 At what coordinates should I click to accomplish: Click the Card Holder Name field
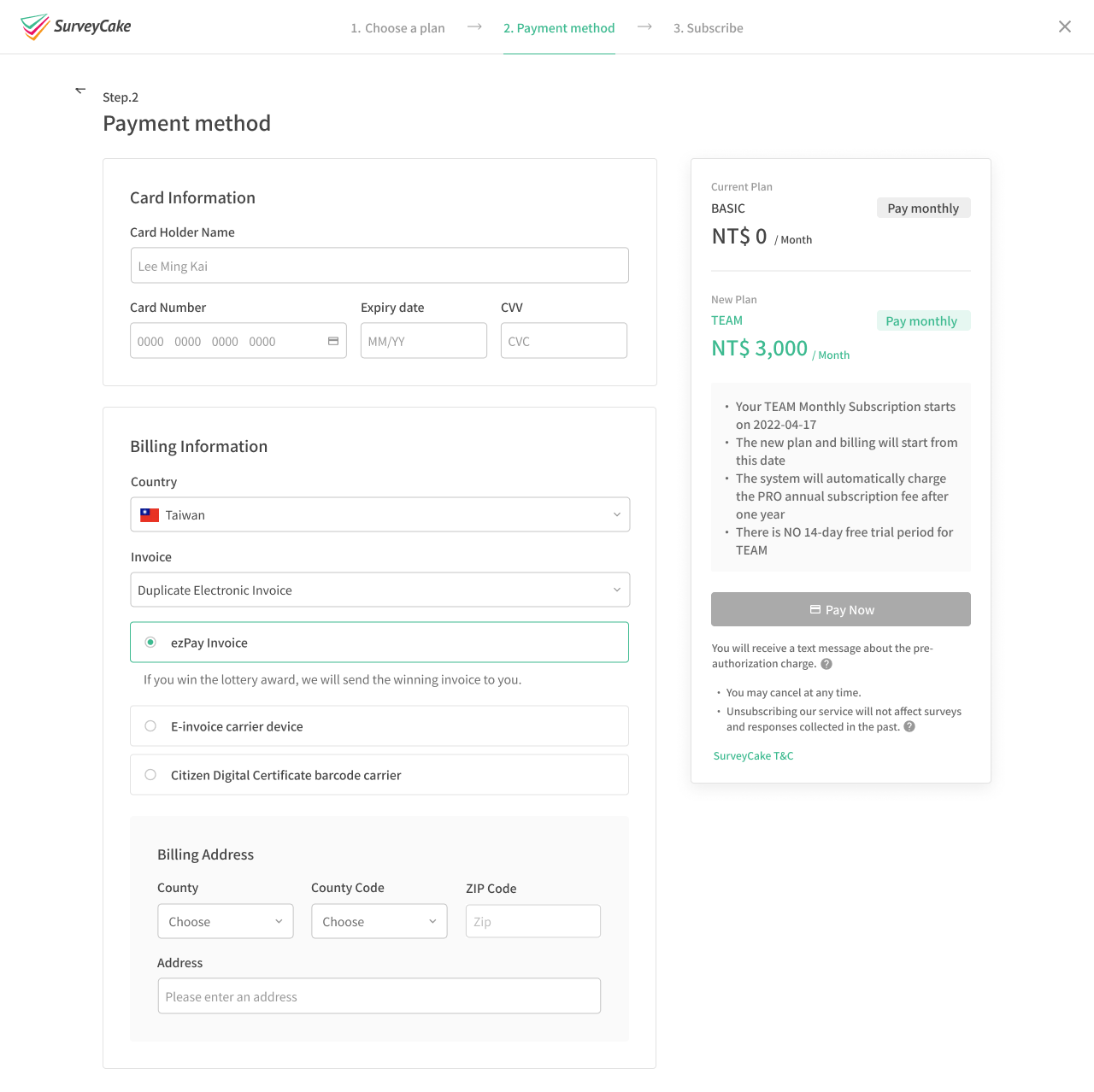[379, 266]
